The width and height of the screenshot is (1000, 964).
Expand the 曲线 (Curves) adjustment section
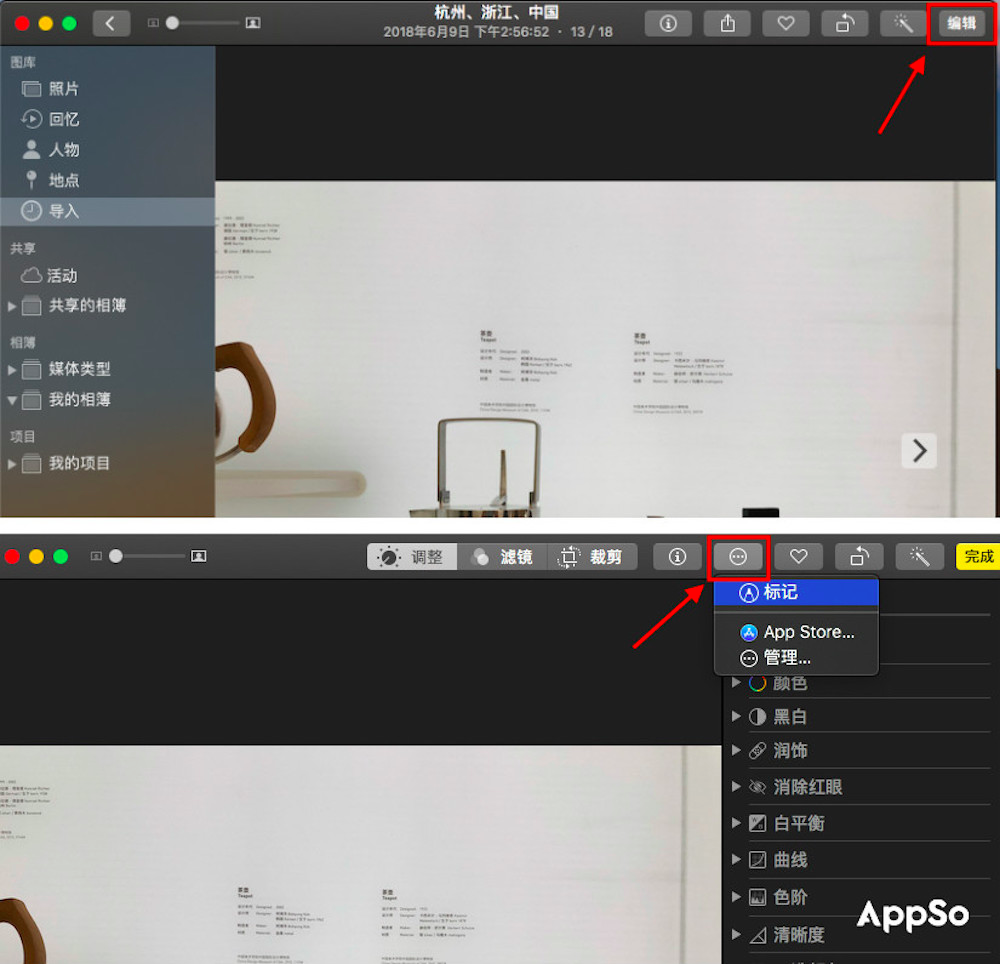pyautogui.click(x=736, y=860)
